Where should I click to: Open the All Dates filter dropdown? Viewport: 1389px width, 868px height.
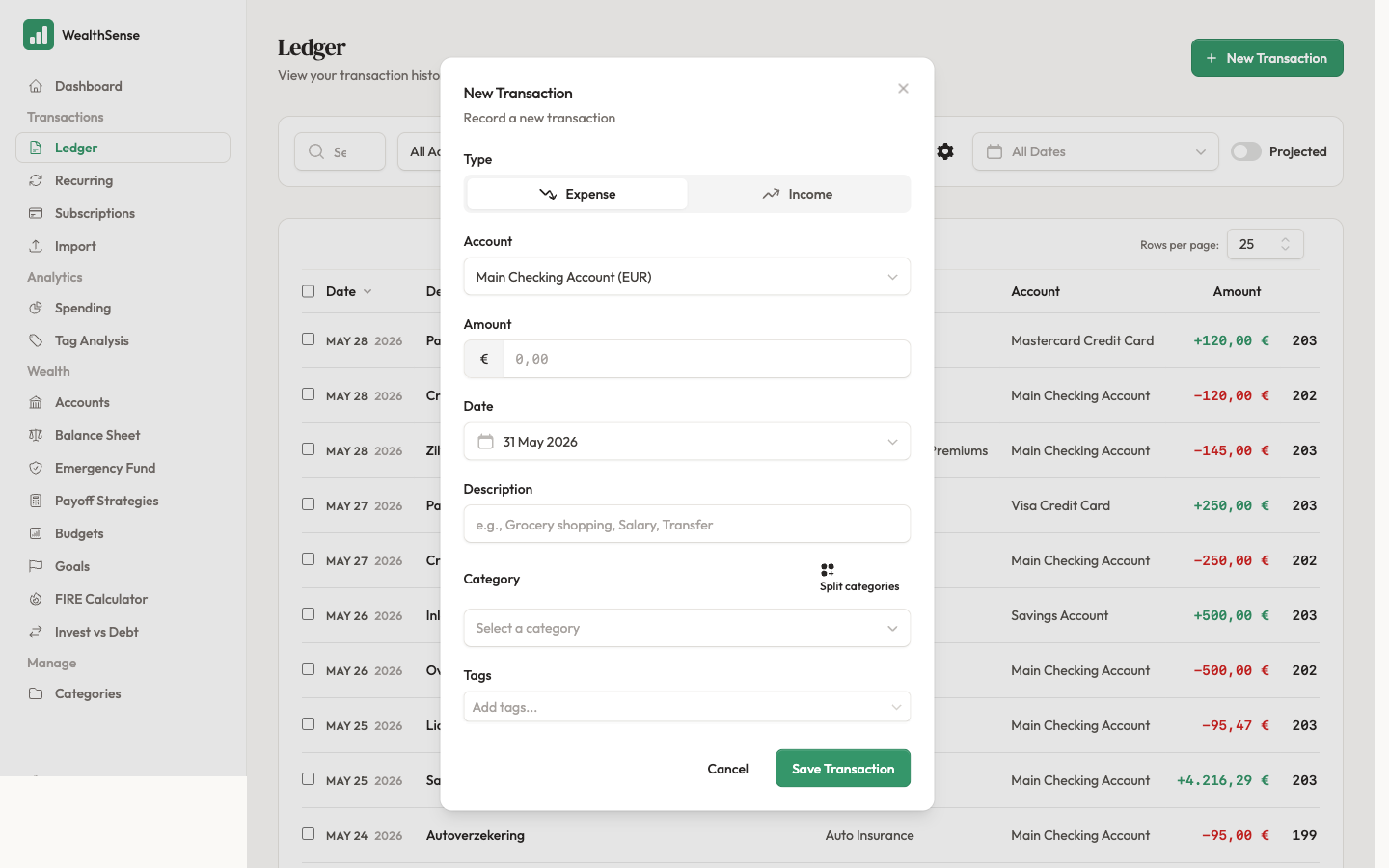click(1096, 151)
